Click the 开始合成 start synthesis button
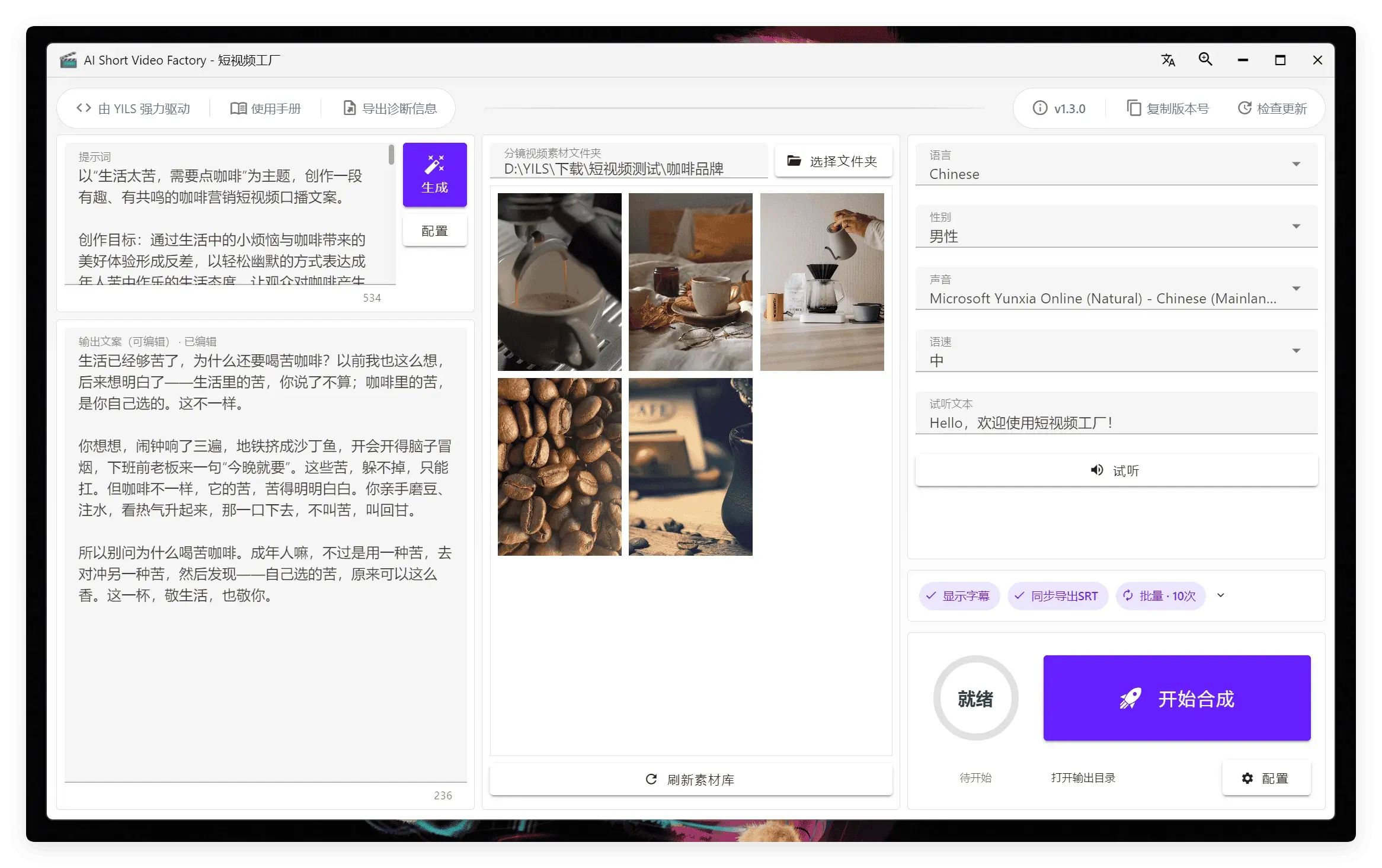Image resolution: width=1382 pixels, height=868 pixels. tap(1177, 699)
